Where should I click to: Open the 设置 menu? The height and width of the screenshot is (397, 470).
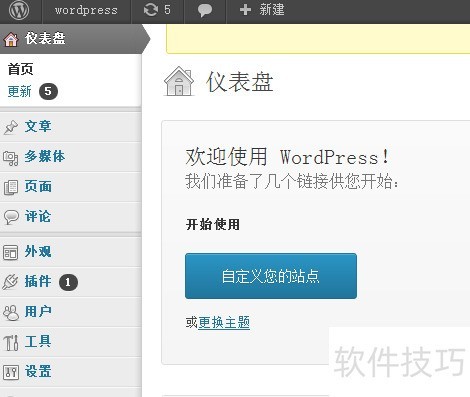pyautogui.click(x=70, y=372)
